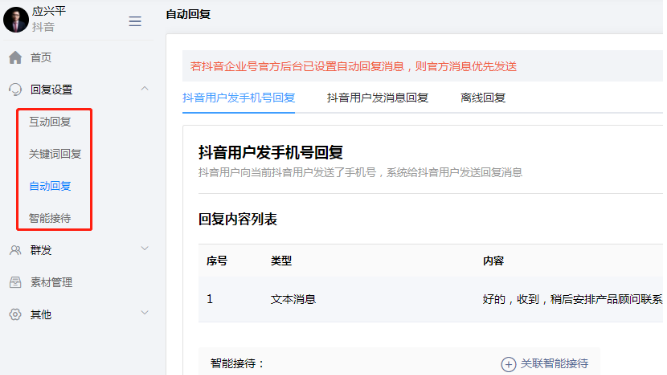Click 关联智能接待 link
This screenshot has width=667, height=375.
pos(554,364)
